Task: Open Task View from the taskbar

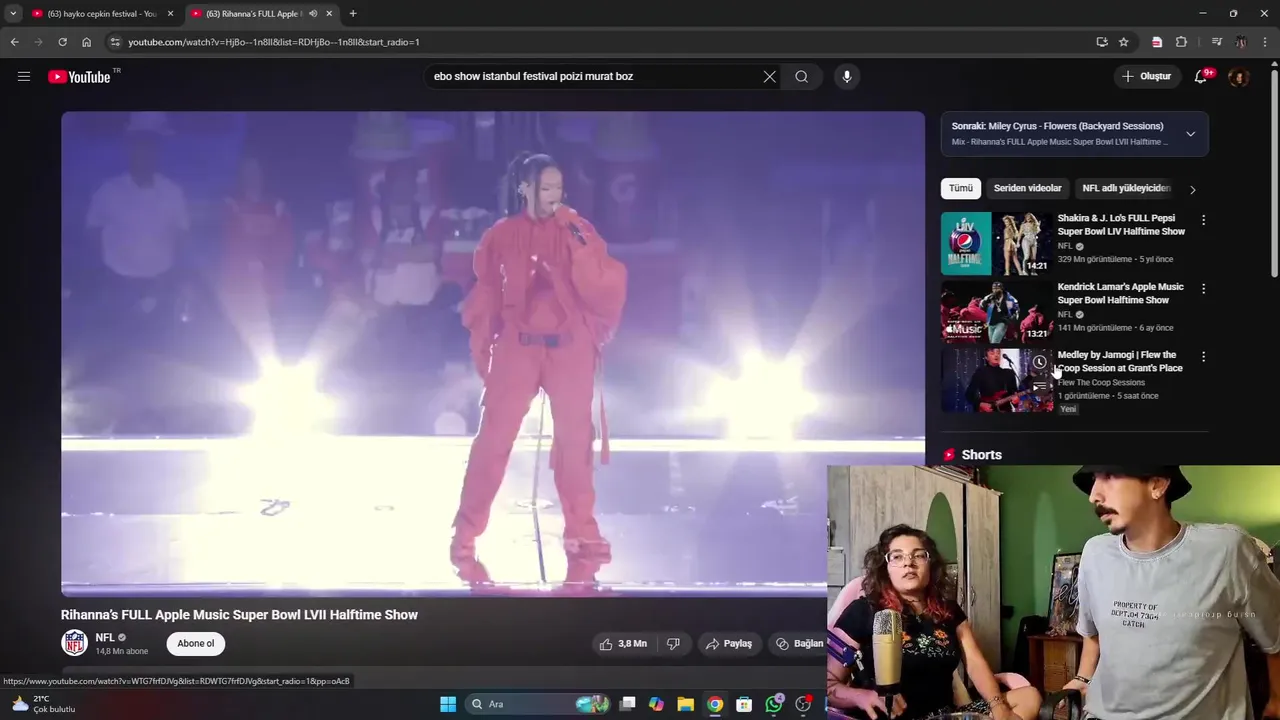Action: tap(627, 704)
